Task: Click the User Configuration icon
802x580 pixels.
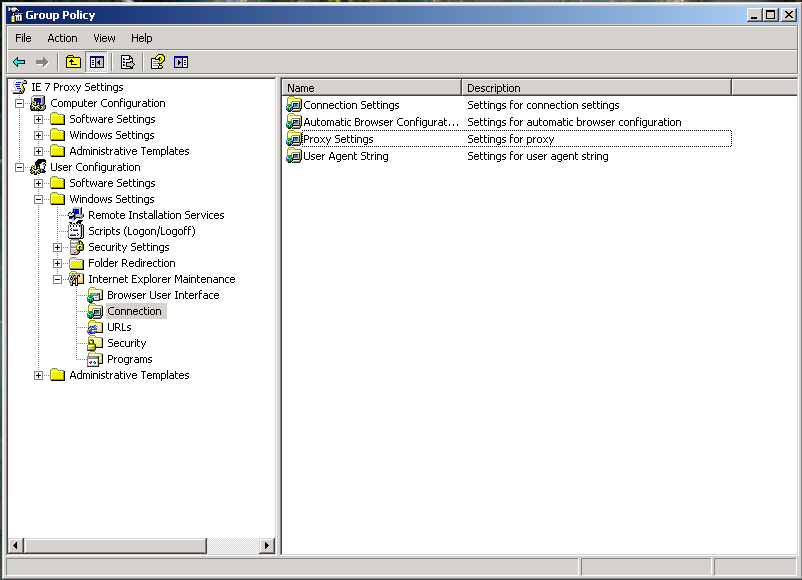Action: (x=38, y=167)
